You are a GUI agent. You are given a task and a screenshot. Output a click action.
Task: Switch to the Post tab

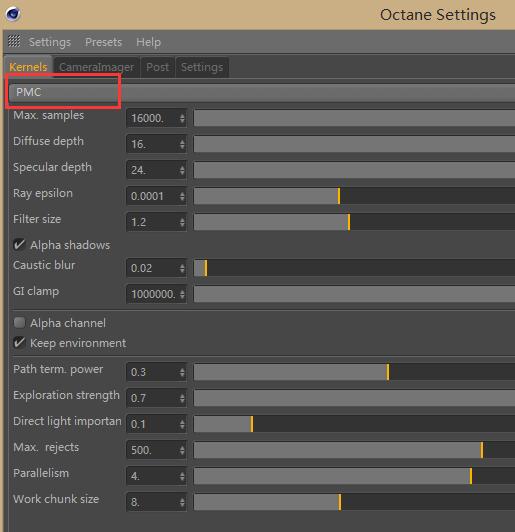pos(157,67)
